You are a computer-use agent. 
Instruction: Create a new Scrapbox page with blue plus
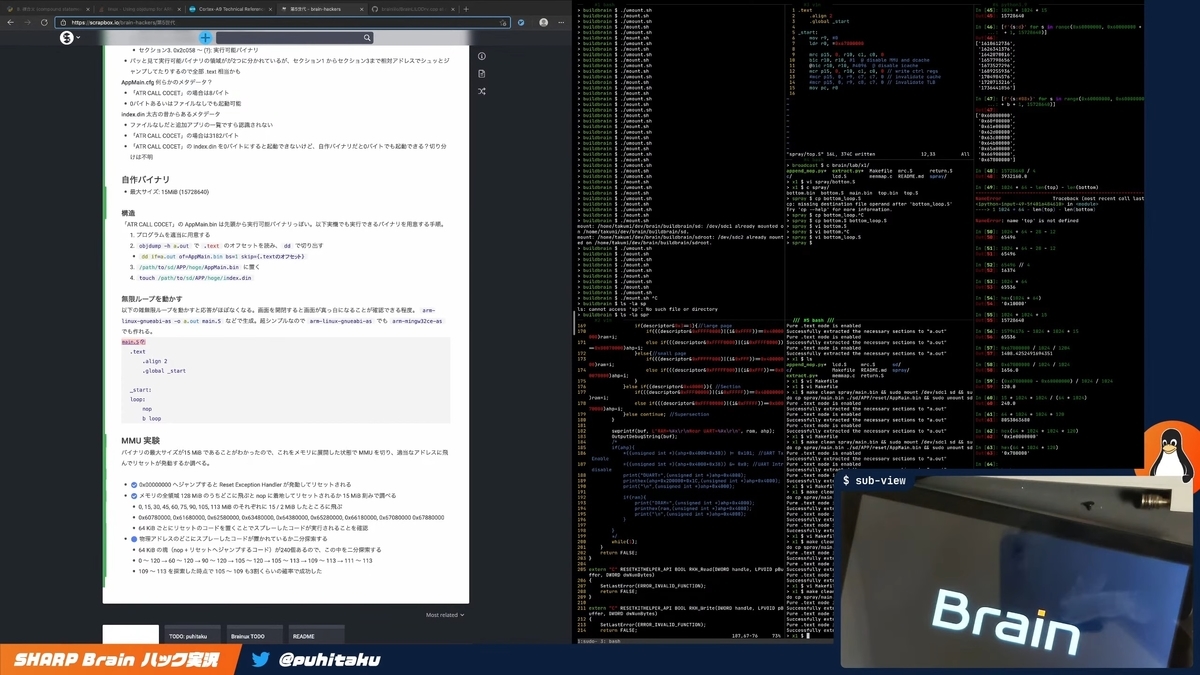point(205,37)
